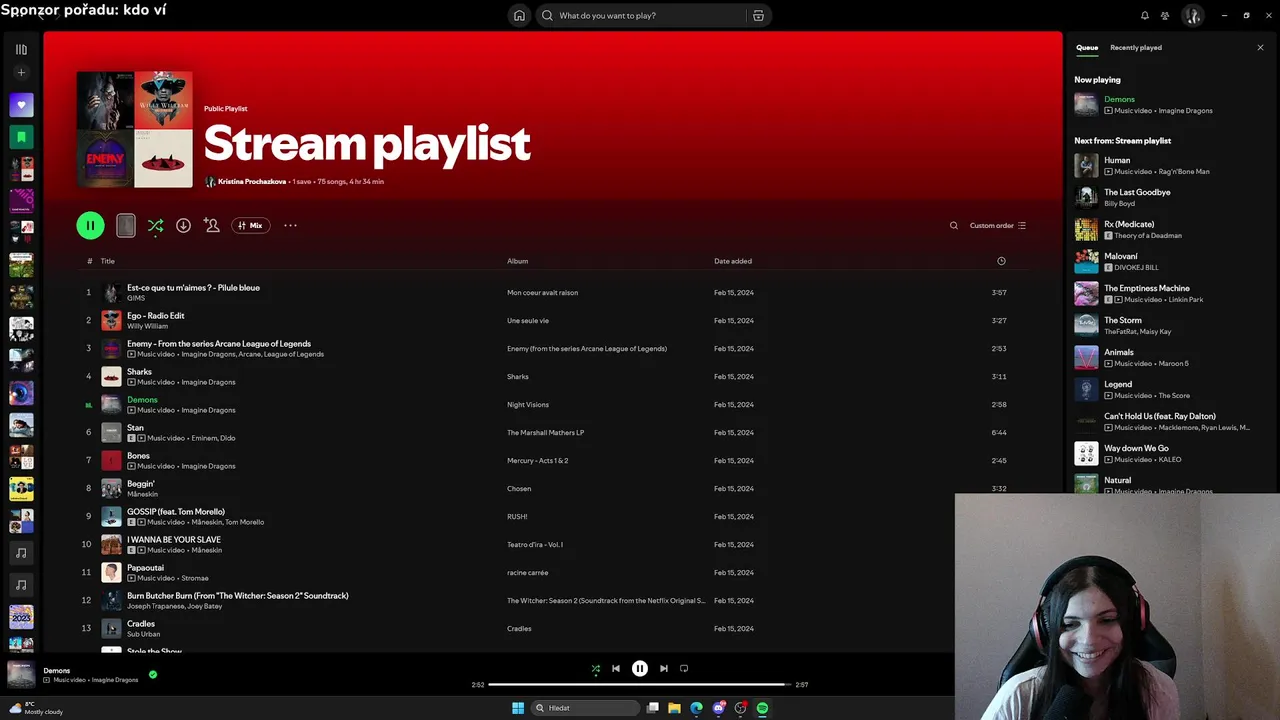The image size is (1280, 720).
Task: Open Windows Start menu
Action: point(518,708)
